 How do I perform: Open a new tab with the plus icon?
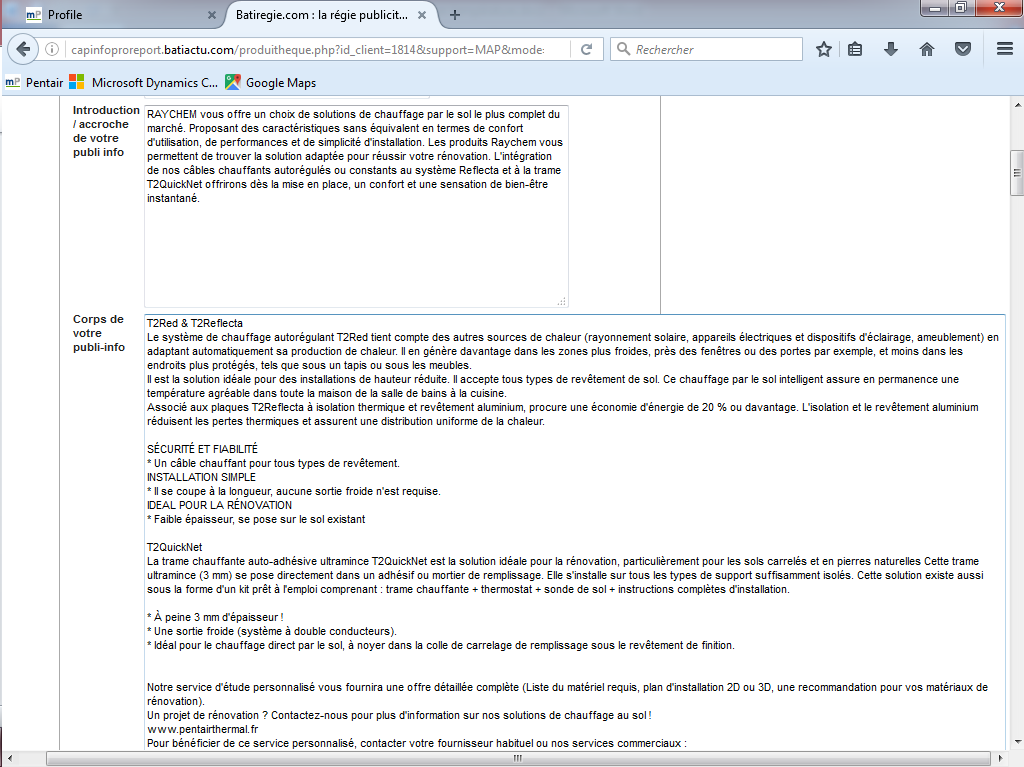pos(455,15)
